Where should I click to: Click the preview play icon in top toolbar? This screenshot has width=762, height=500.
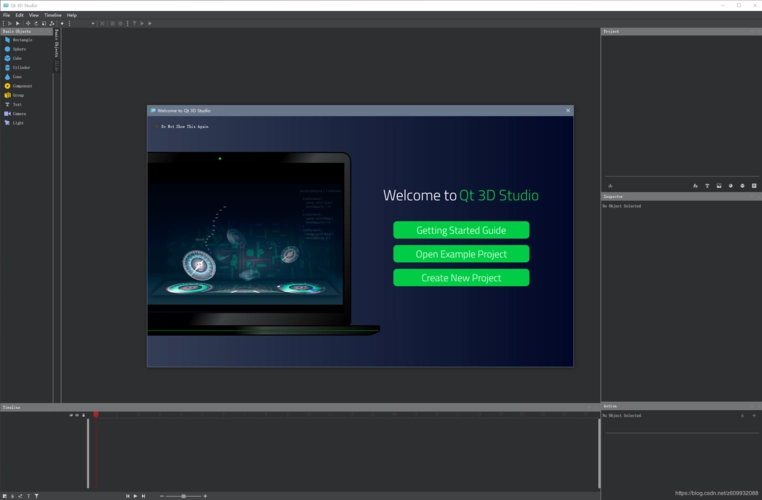(142, 23)
